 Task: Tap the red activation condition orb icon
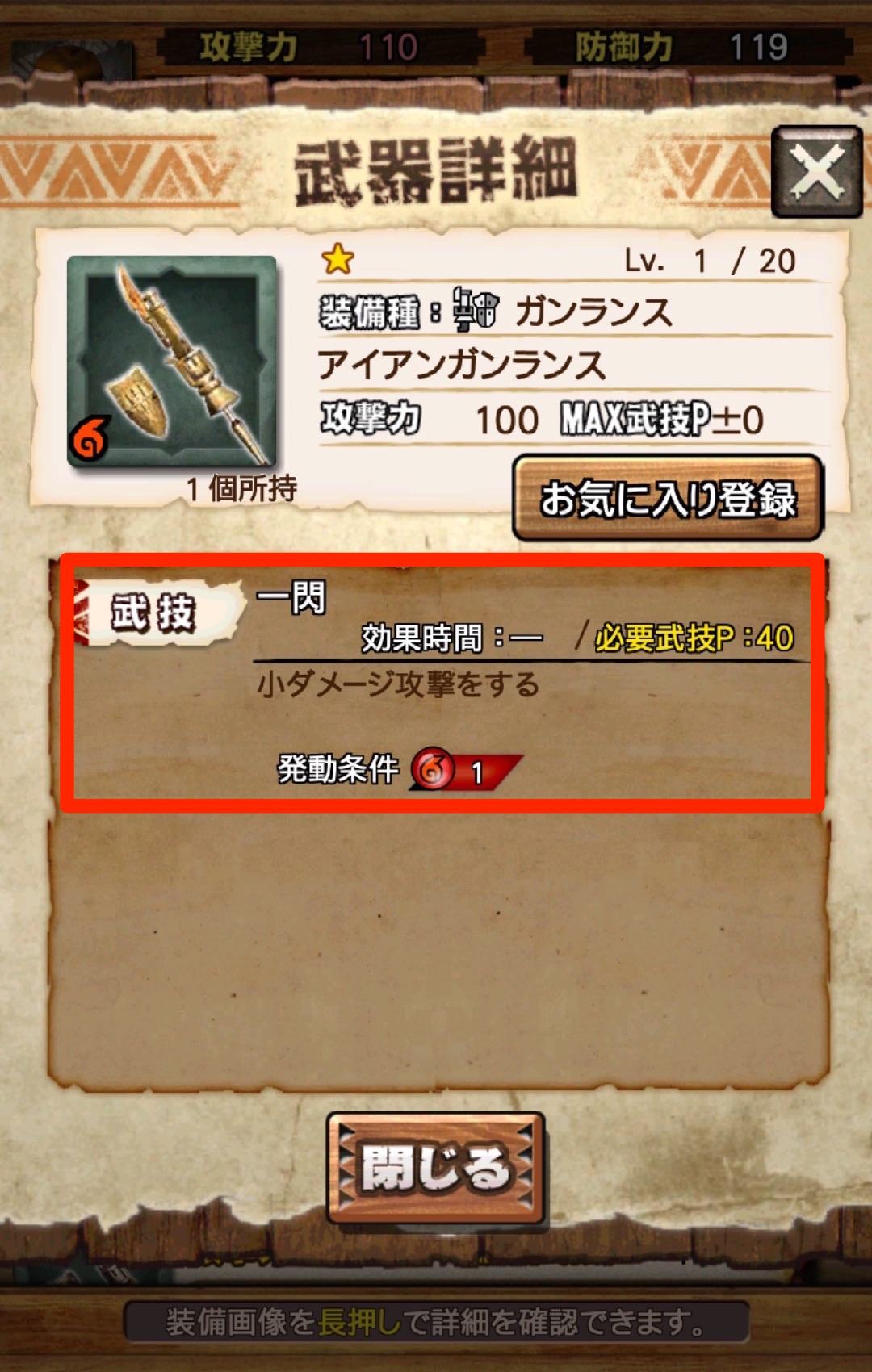pyautogui.click(x=433, y=768)
